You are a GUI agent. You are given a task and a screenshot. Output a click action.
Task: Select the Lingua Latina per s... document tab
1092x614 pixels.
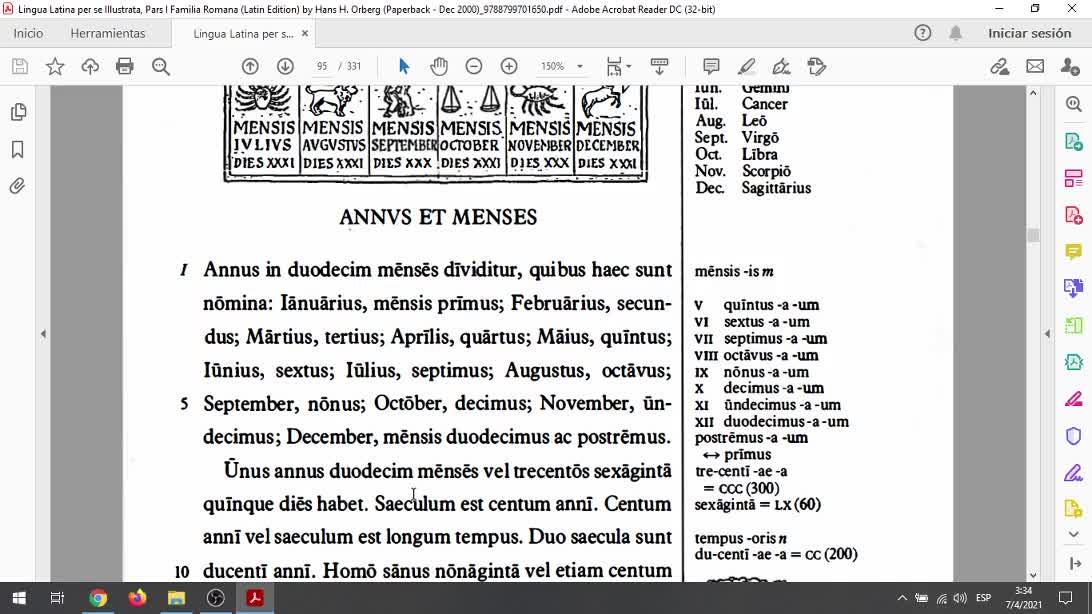[243, 33]
